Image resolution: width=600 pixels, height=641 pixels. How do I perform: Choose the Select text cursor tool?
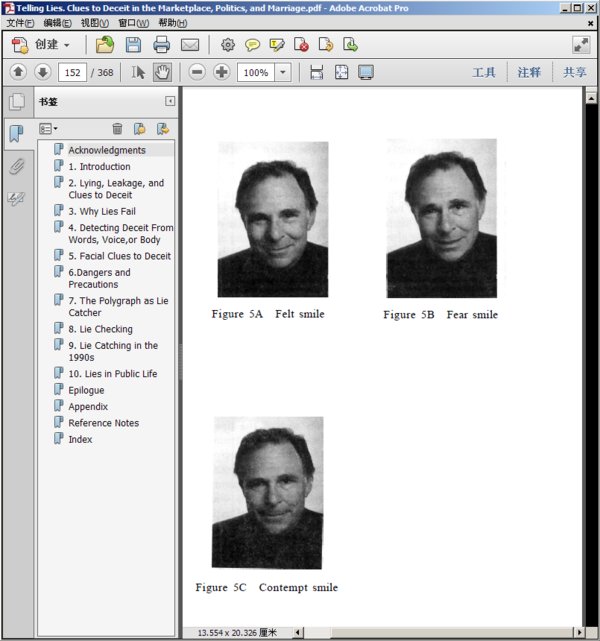click(x=138, y=72)
